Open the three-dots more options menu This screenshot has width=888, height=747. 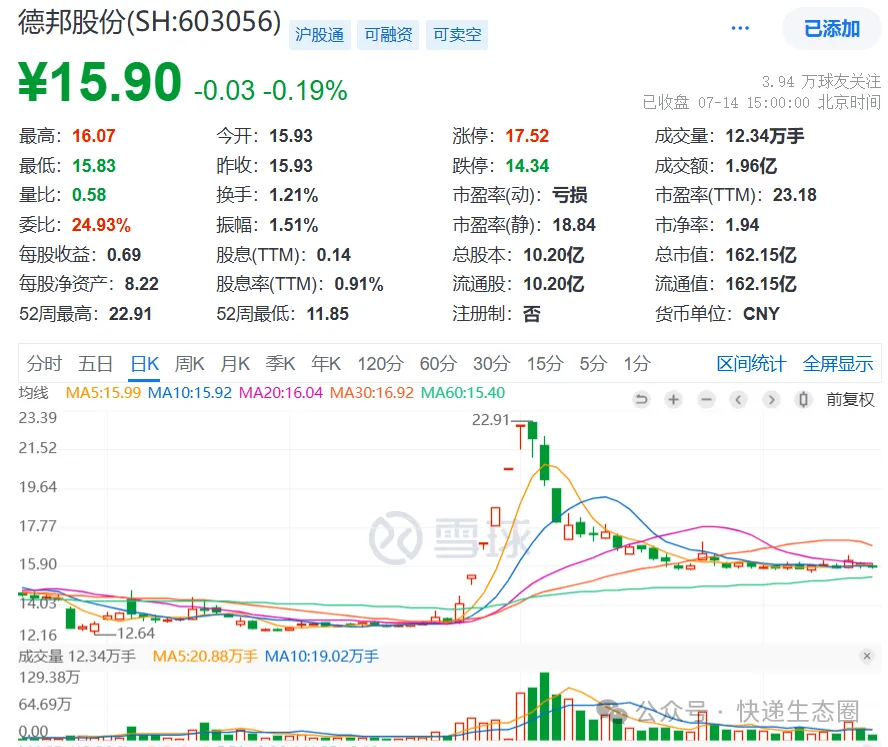point(740,28)
